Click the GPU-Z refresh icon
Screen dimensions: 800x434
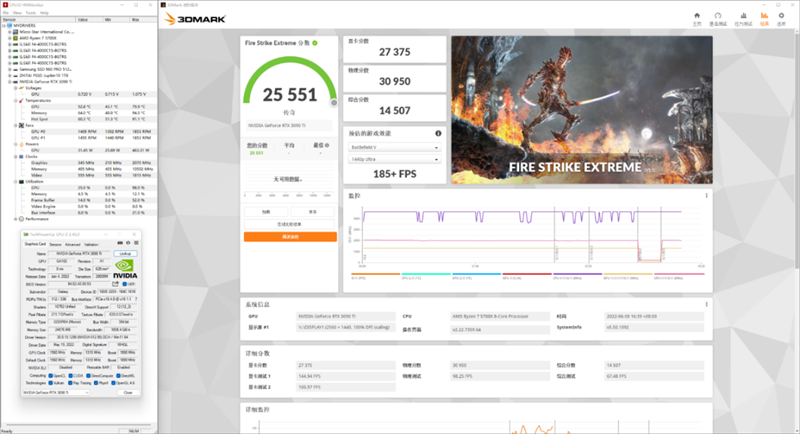[128, 243]
